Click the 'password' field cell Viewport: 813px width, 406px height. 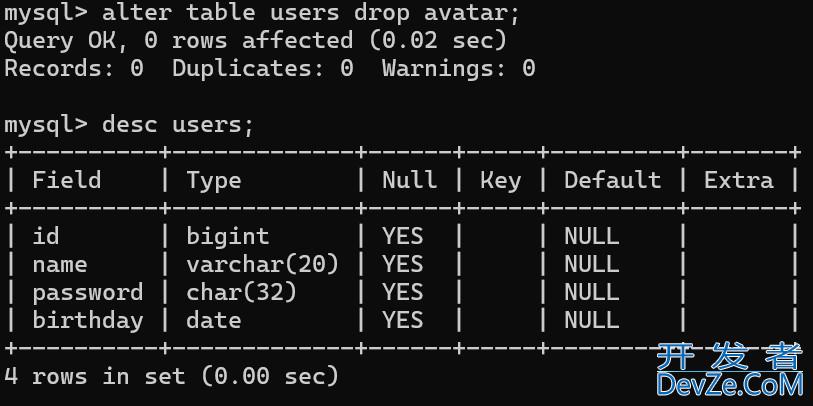coord(88,292)
